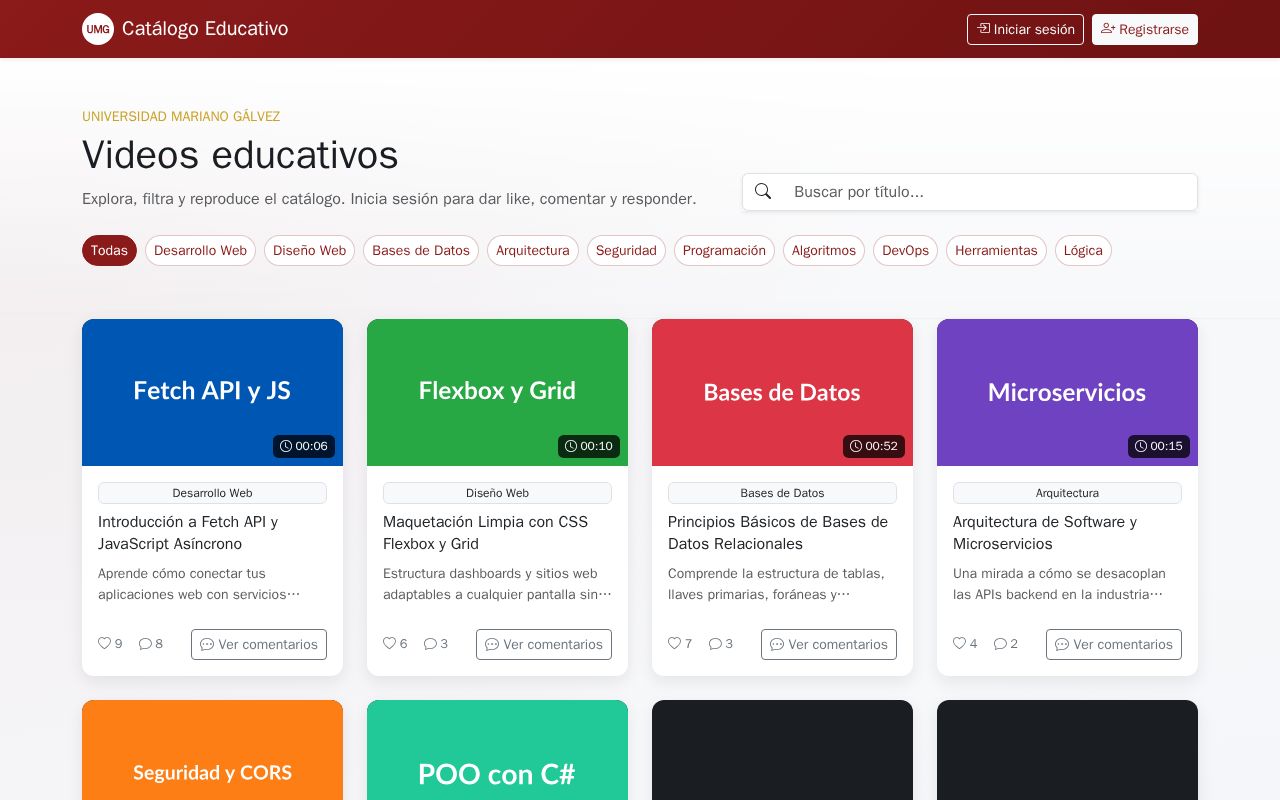Focus the Buscar por título search field
The image size is (1280, 800).
coord(990,191)
